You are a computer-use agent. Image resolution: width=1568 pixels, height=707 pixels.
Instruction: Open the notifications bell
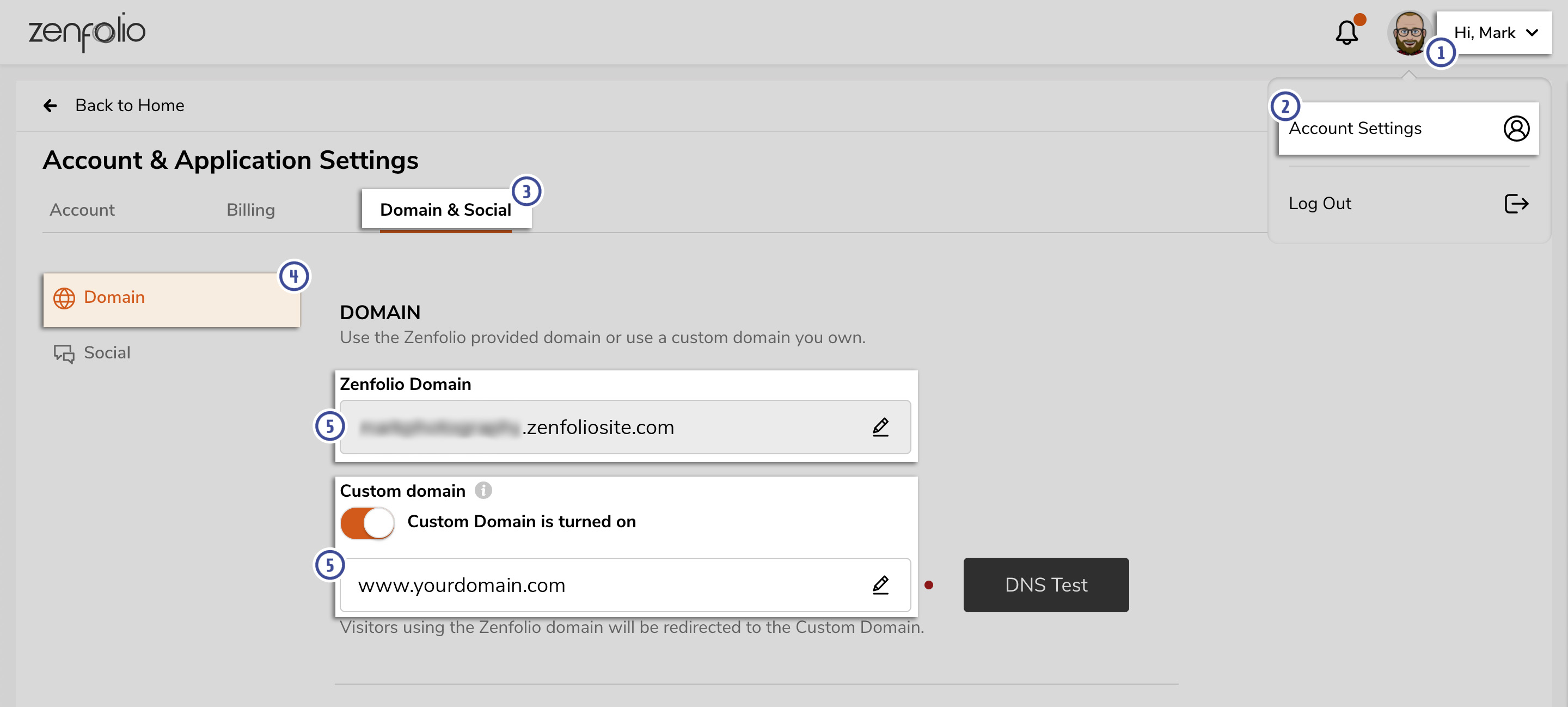click(1346, 32)
